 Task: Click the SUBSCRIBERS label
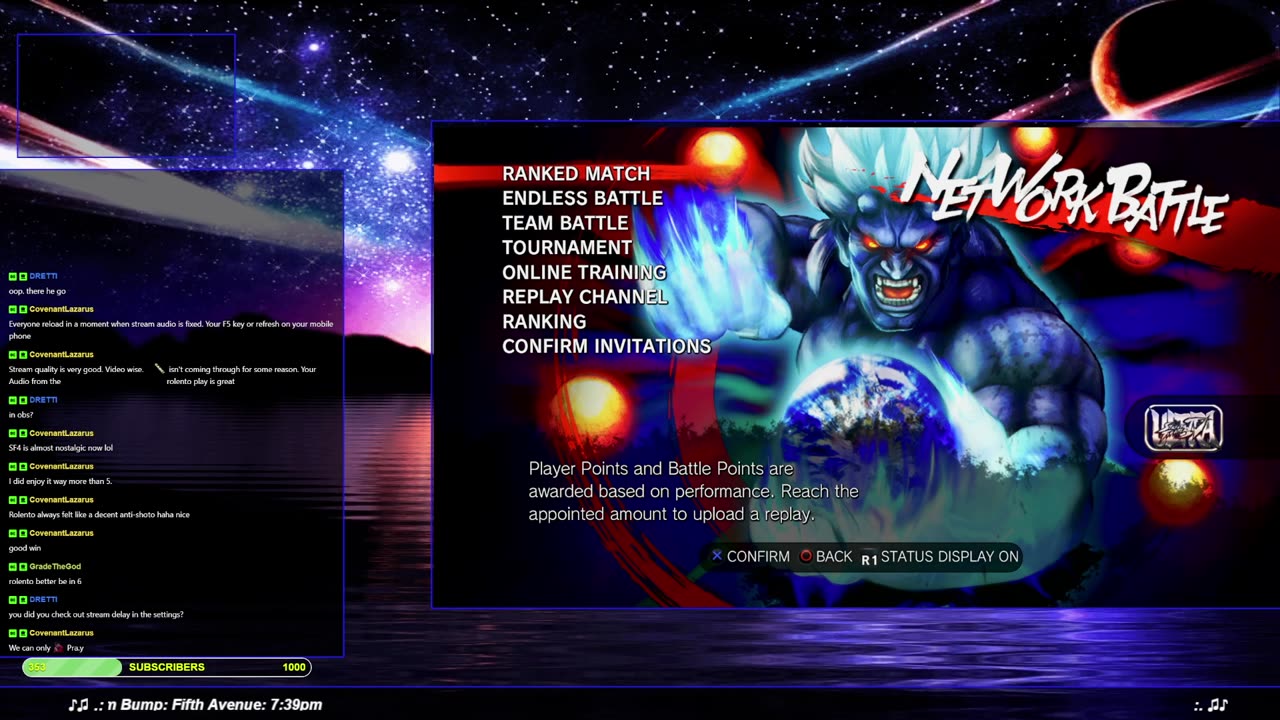pyautogui.click(x=167, y=667)
